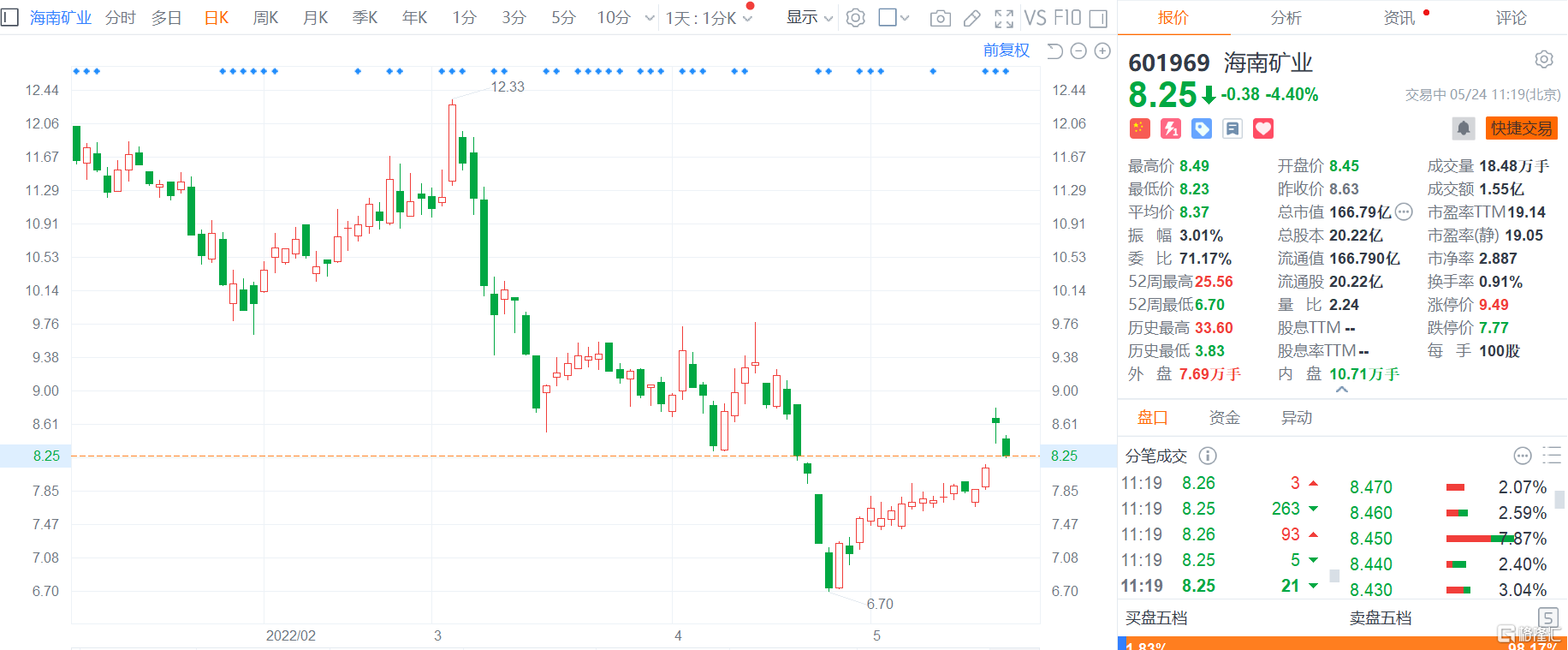Viewport: 1568px width, 650px height.
Task: Collapse the left sidebar panel icon
Action: pyautogui.click(x=9, y=17)
